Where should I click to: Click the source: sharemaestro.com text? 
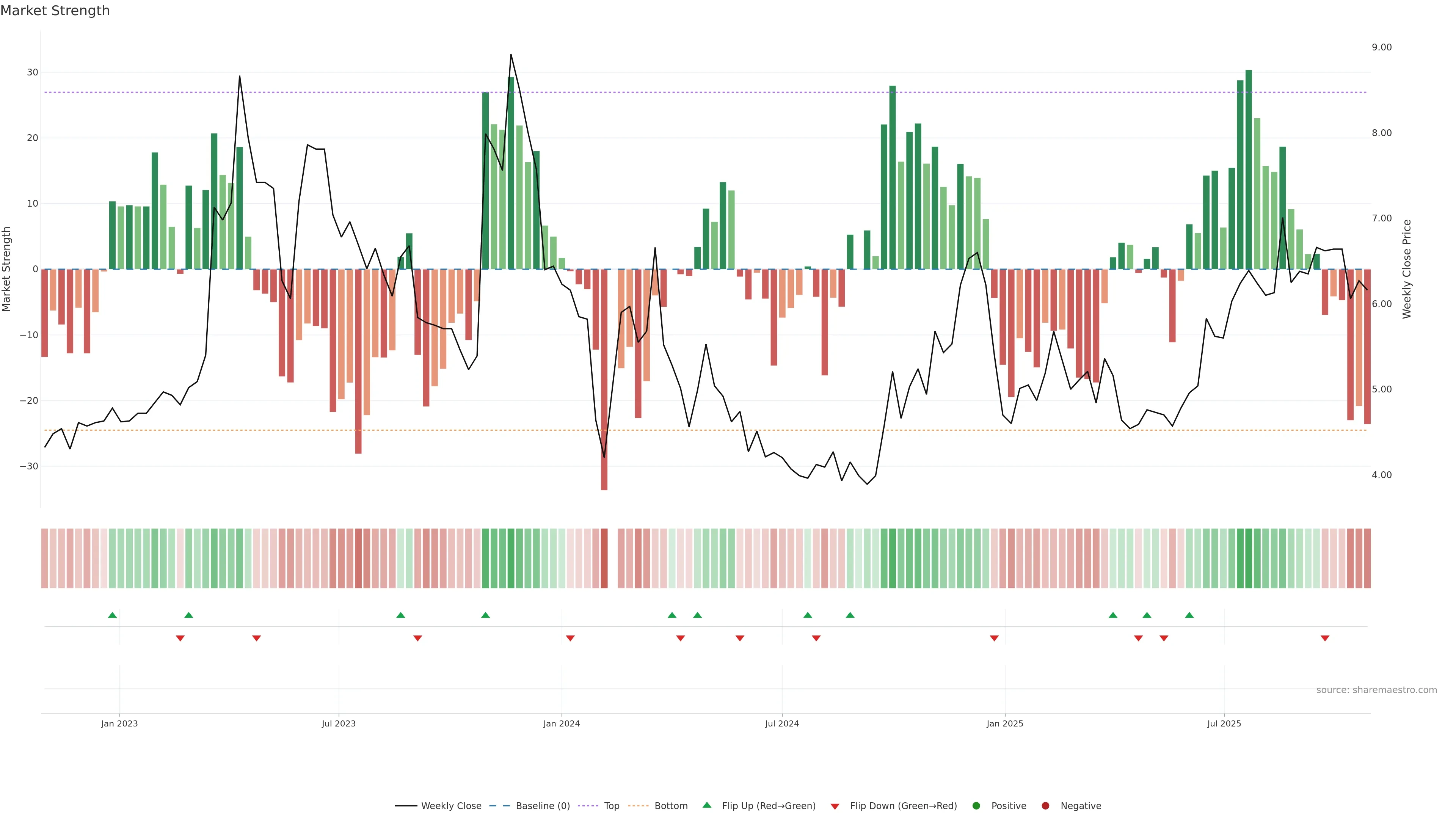1376,690
